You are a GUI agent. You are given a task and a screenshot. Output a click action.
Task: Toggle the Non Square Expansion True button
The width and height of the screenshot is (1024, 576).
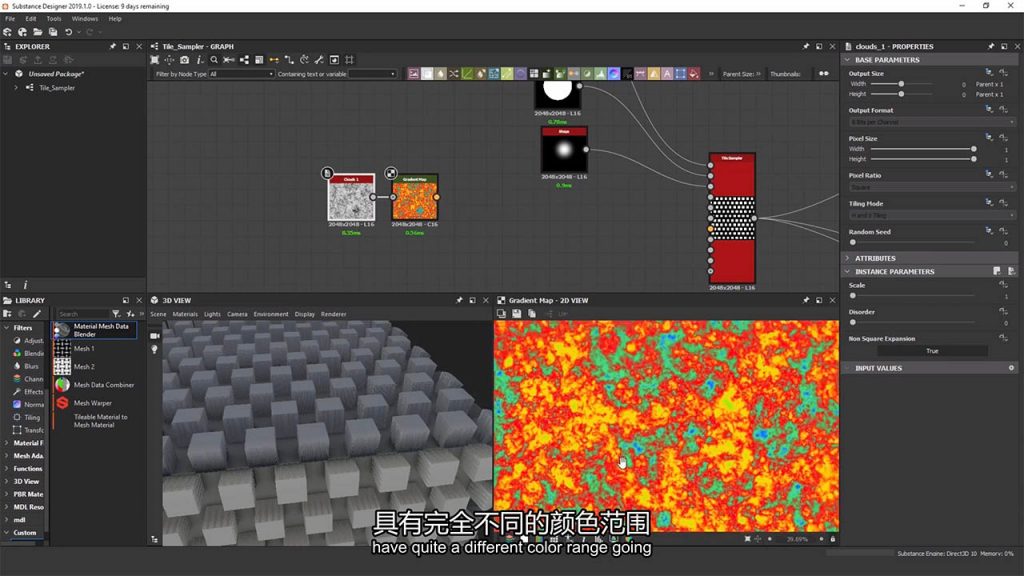(932, 351)
